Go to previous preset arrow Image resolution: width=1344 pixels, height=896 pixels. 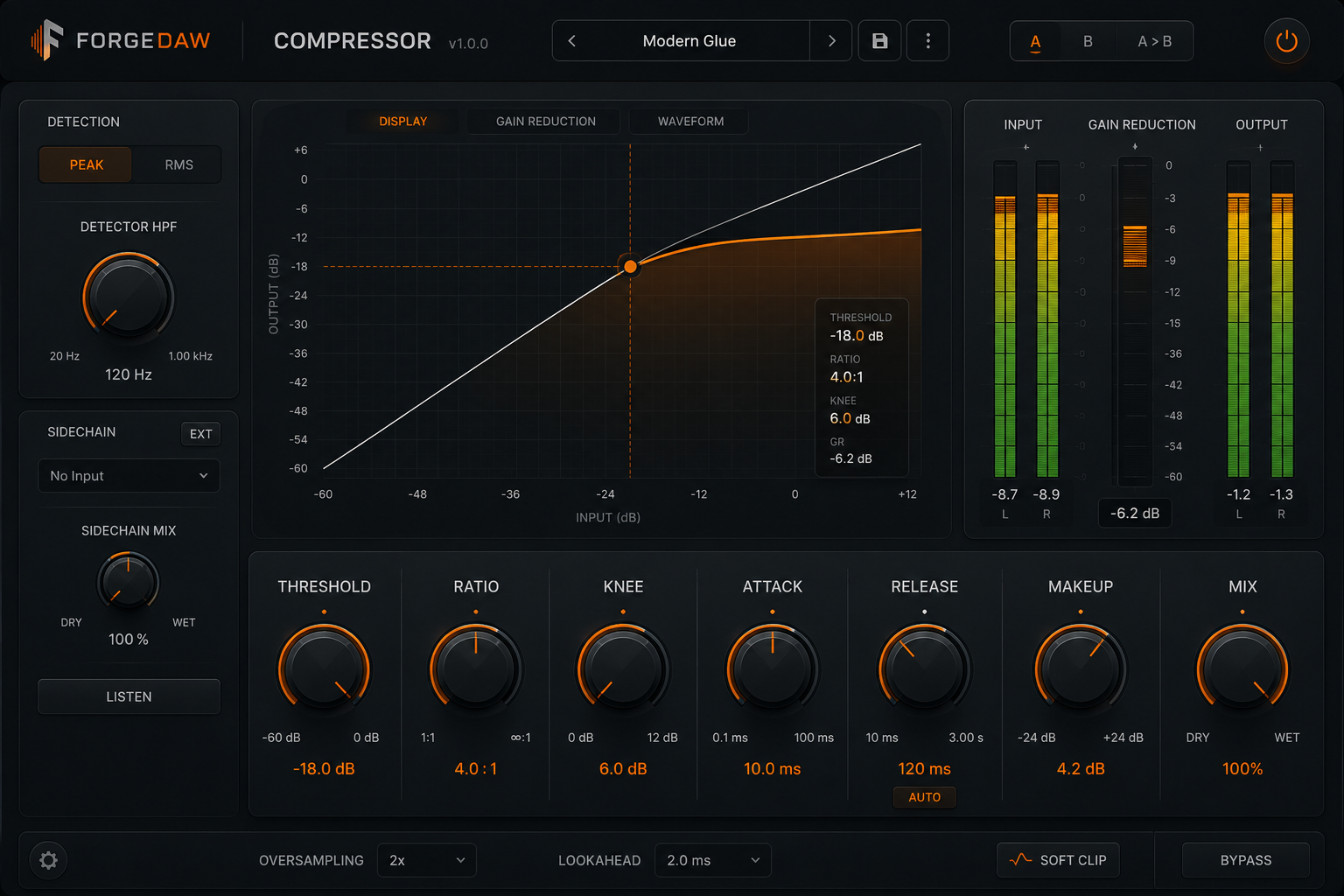point(572,41)
